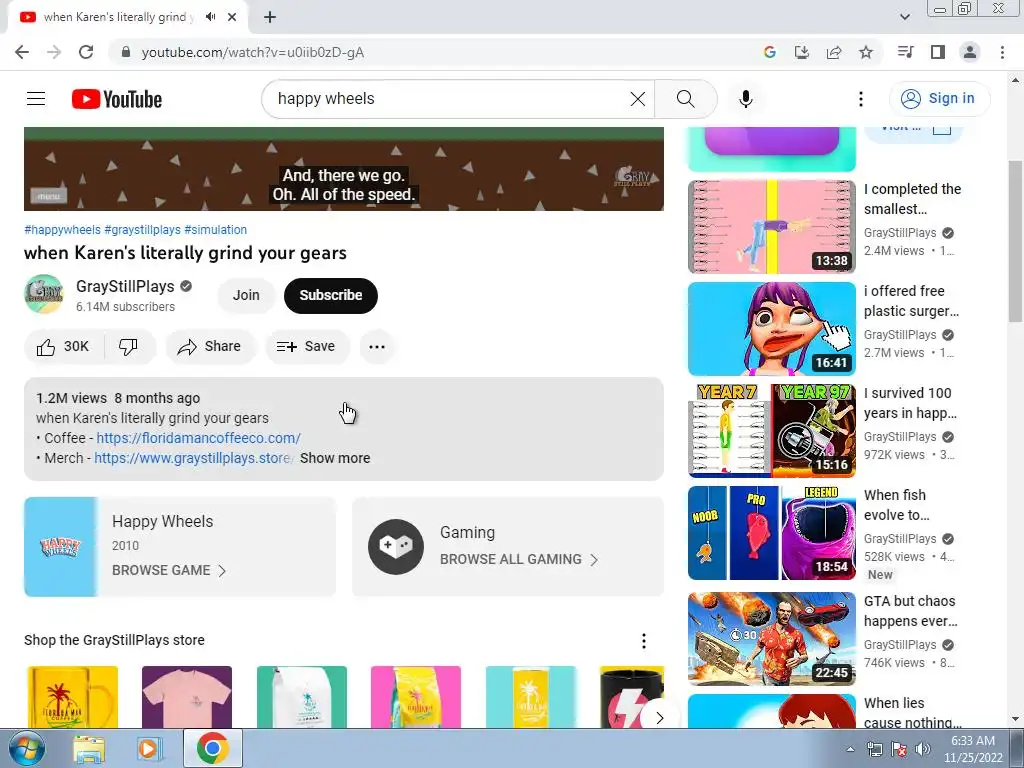Open more actions ellipsis under the video
The height and width of the screenshot is (768, 1024).
pos(377,347)
